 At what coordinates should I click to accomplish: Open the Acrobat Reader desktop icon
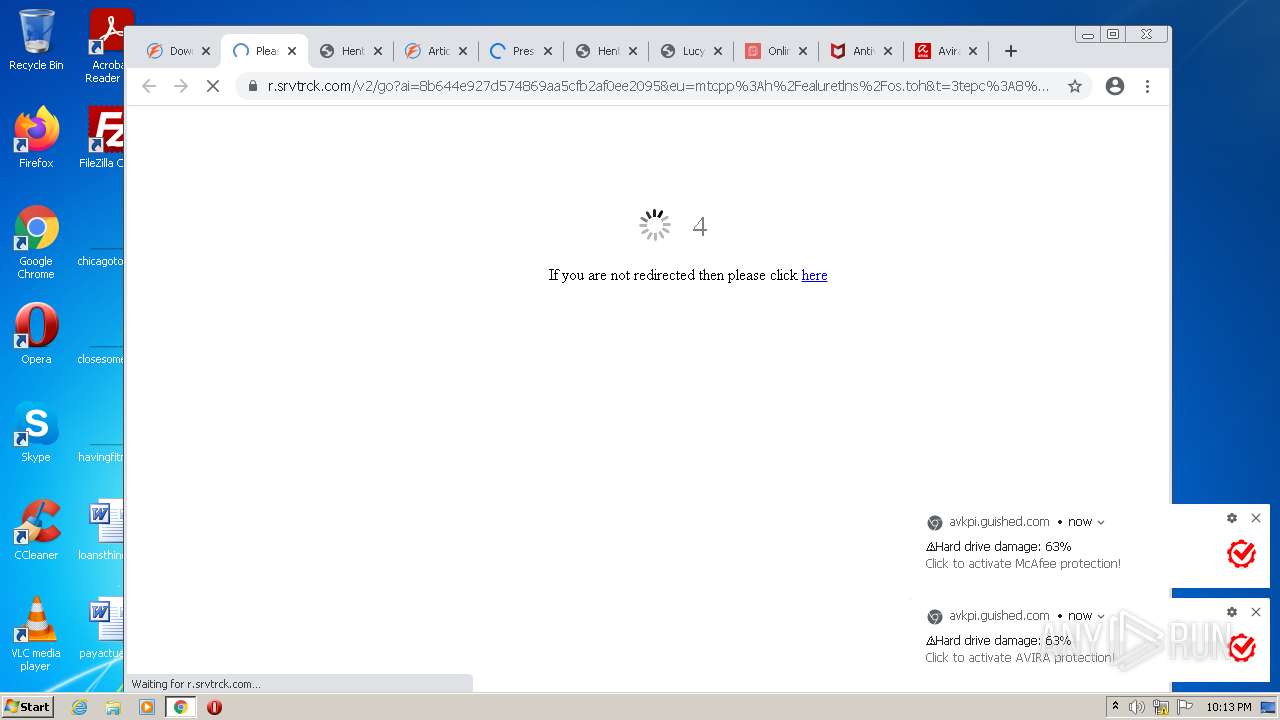(x=105, y=46)
